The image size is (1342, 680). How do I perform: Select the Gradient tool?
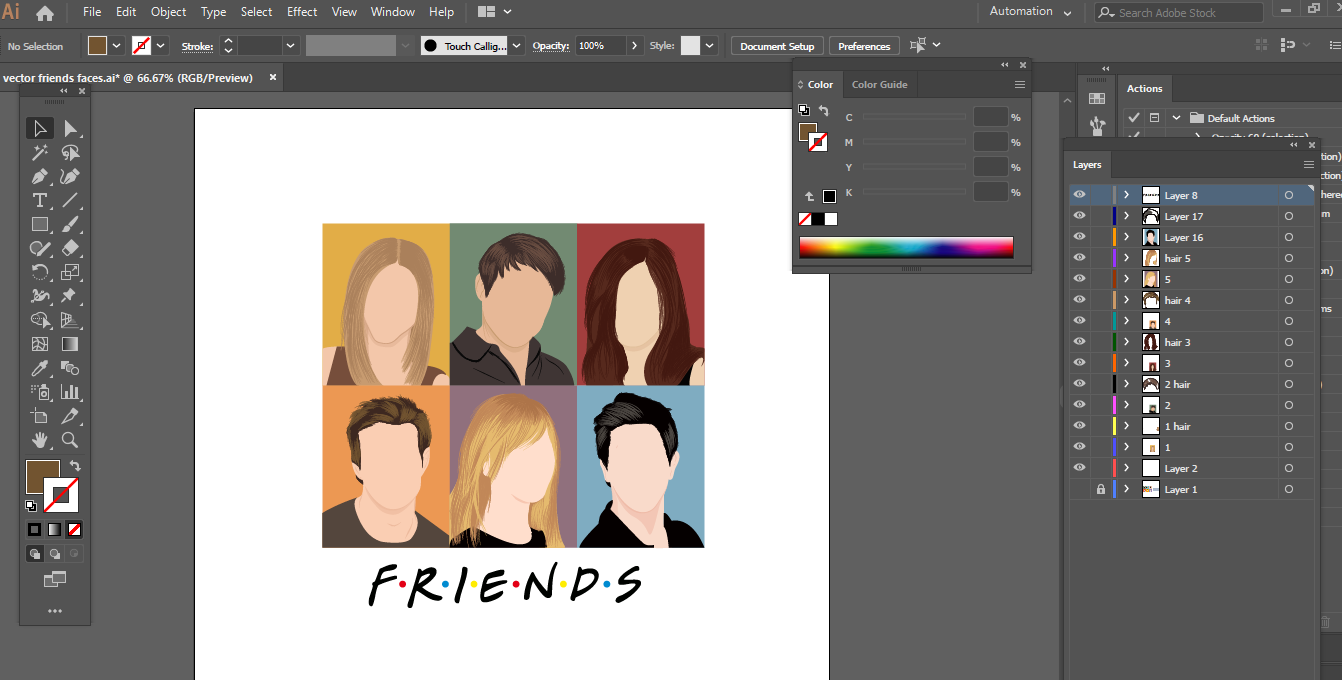tap(70, 344)
